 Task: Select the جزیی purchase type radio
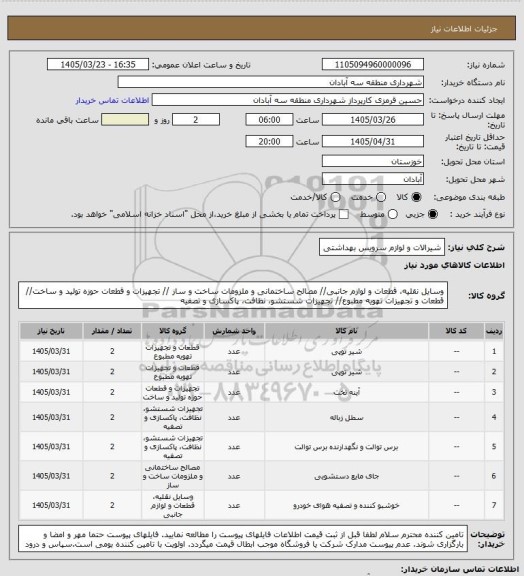coord(434,214)
